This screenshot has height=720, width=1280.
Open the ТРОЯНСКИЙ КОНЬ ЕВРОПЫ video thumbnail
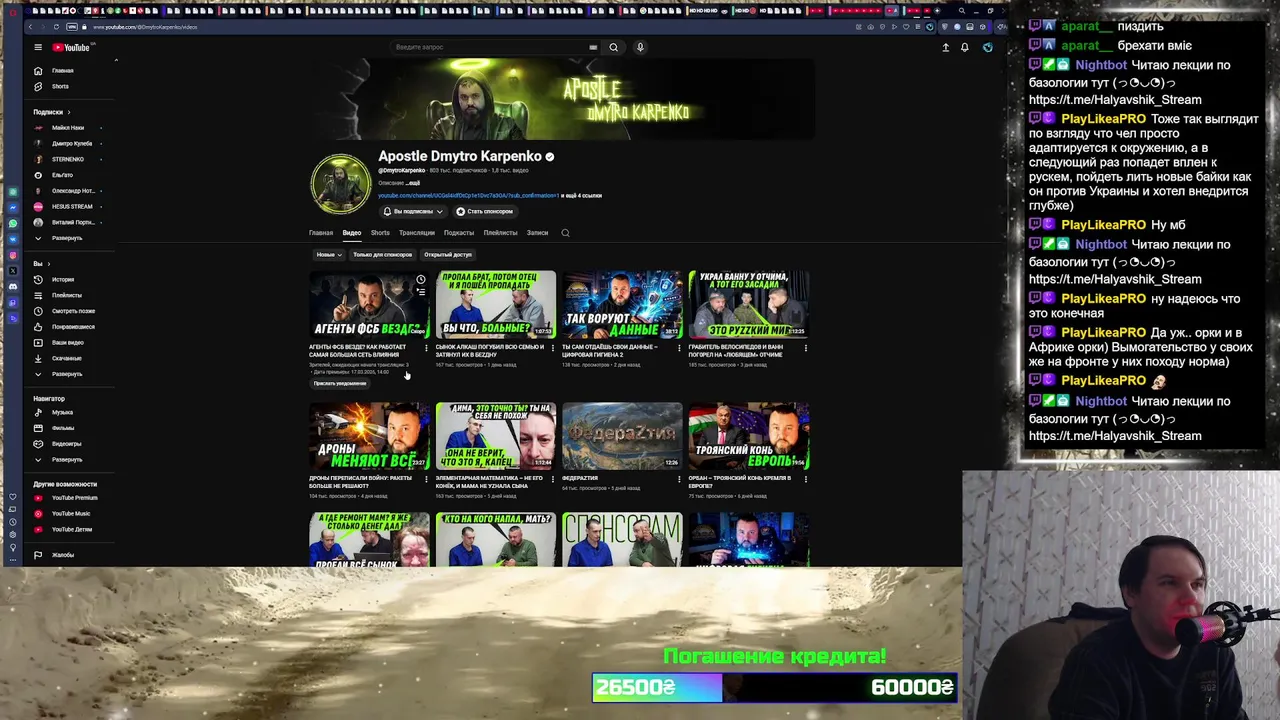[x=749, y=436]
